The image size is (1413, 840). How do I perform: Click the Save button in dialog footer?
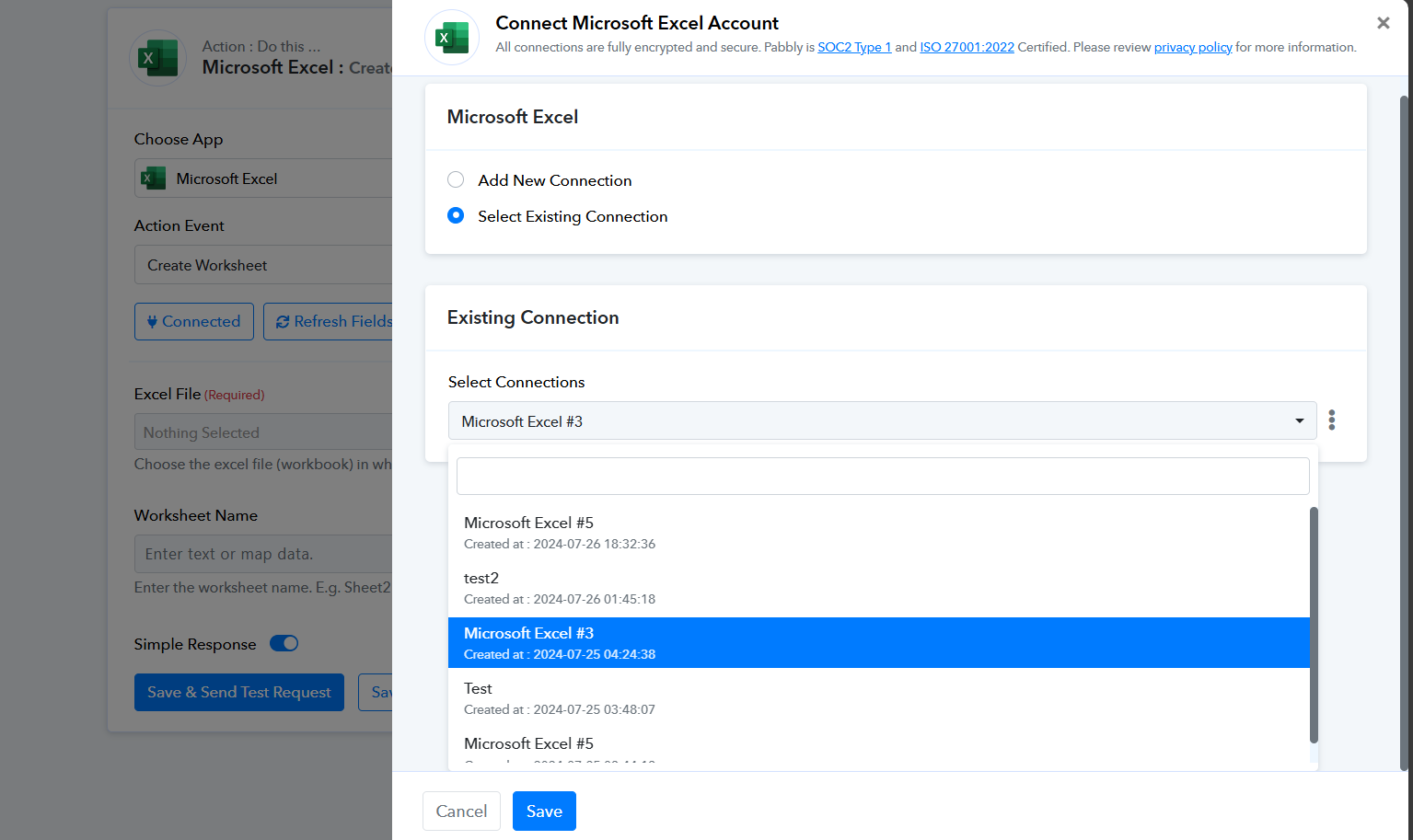[x=544, y=811]
